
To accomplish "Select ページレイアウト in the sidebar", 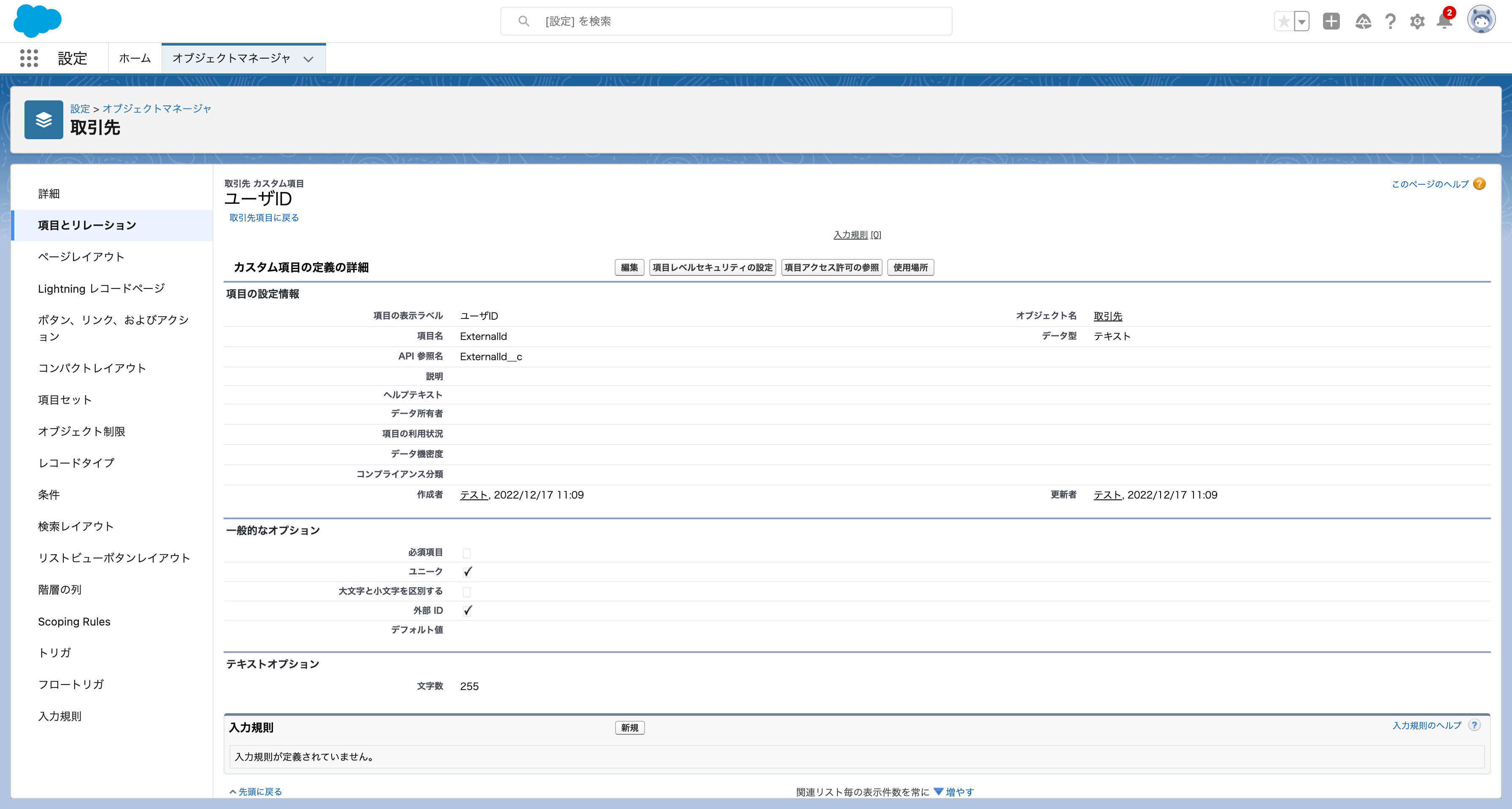I will [x=81, y=256].
